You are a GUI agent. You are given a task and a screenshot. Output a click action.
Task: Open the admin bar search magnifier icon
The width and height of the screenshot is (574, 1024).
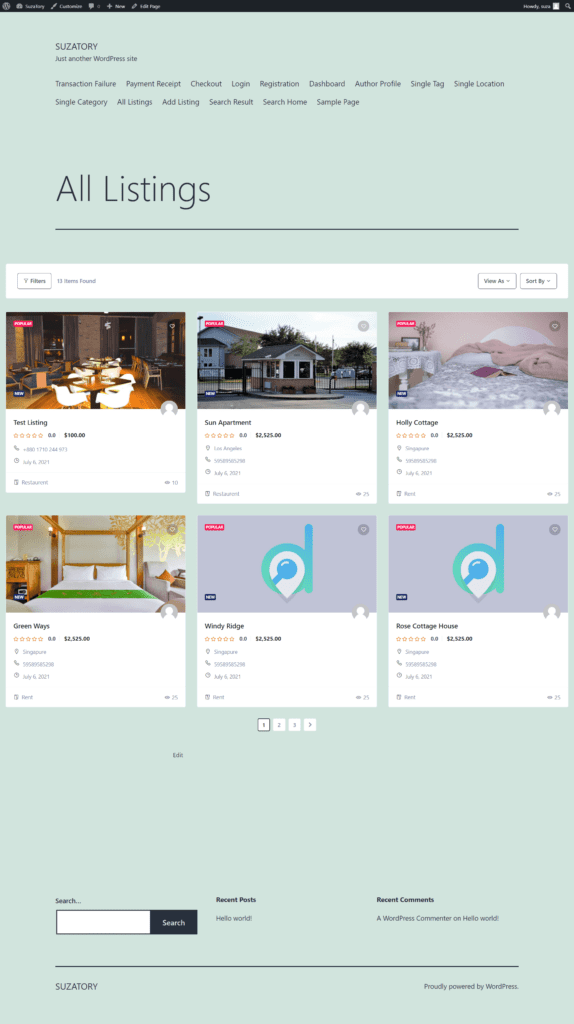[567, 6]
